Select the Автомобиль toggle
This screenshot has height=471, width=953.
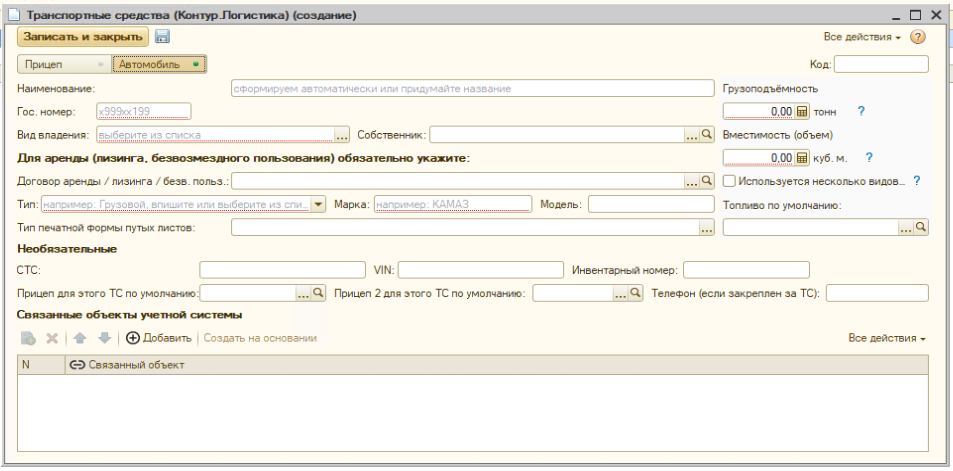pos(159,64)
